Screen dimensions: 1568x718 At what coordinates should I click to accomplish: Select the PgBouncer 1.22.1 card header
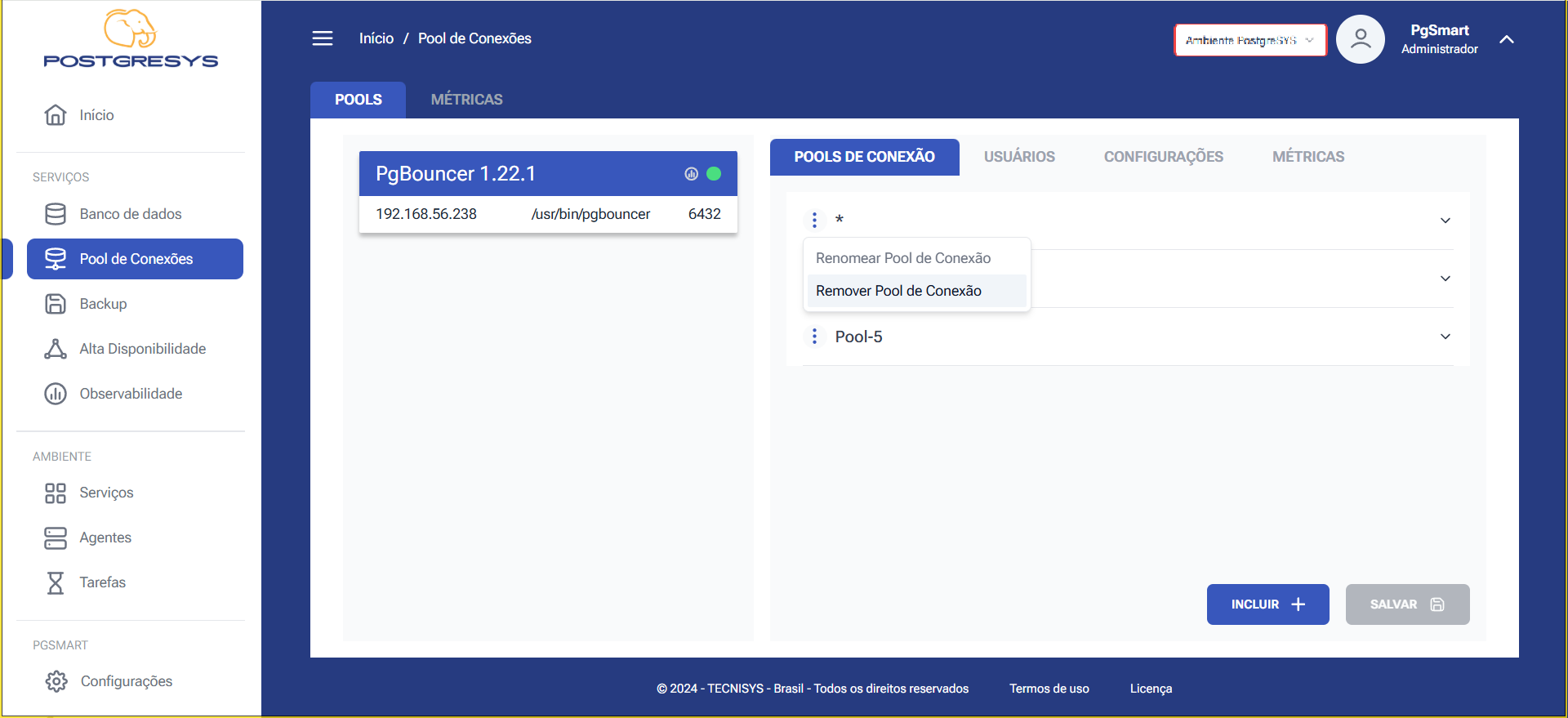coord(548,173)
